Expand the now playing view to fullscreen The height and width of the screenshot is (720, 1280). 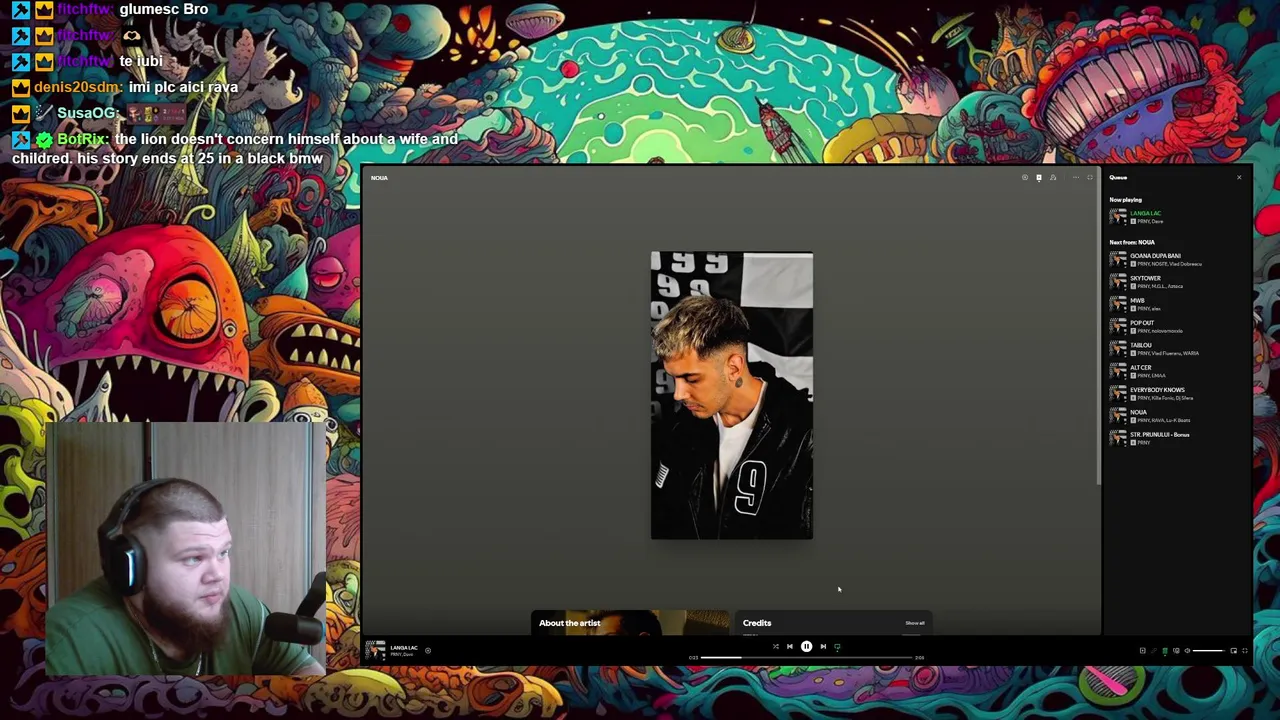point(1090,178)
